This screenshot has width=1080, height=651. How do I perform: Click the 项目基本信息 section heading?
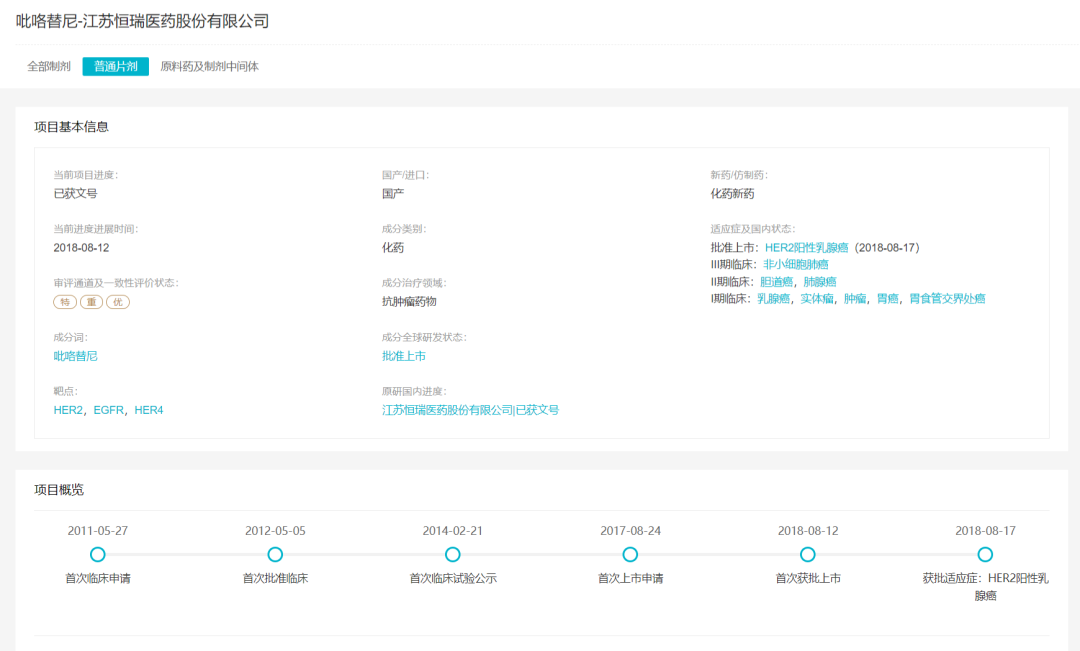tap(72, 127)
